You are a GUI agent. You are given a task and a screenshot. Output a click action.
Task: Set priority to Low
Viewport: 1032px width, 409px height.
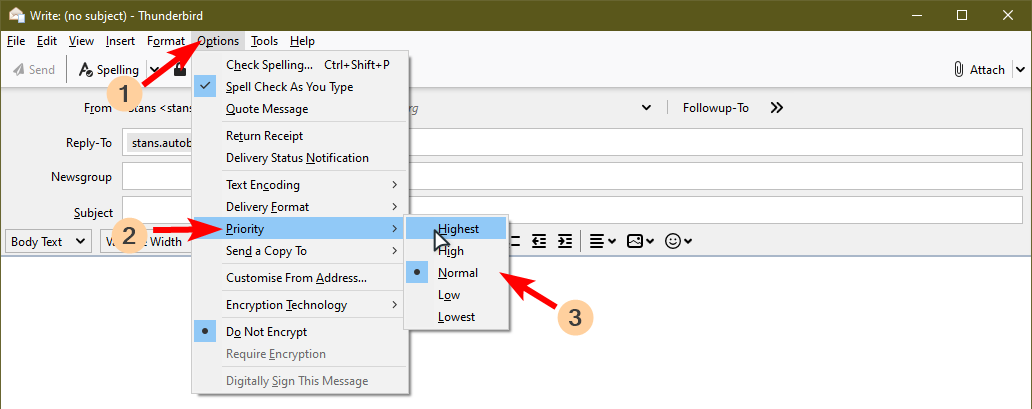point(455,295)
